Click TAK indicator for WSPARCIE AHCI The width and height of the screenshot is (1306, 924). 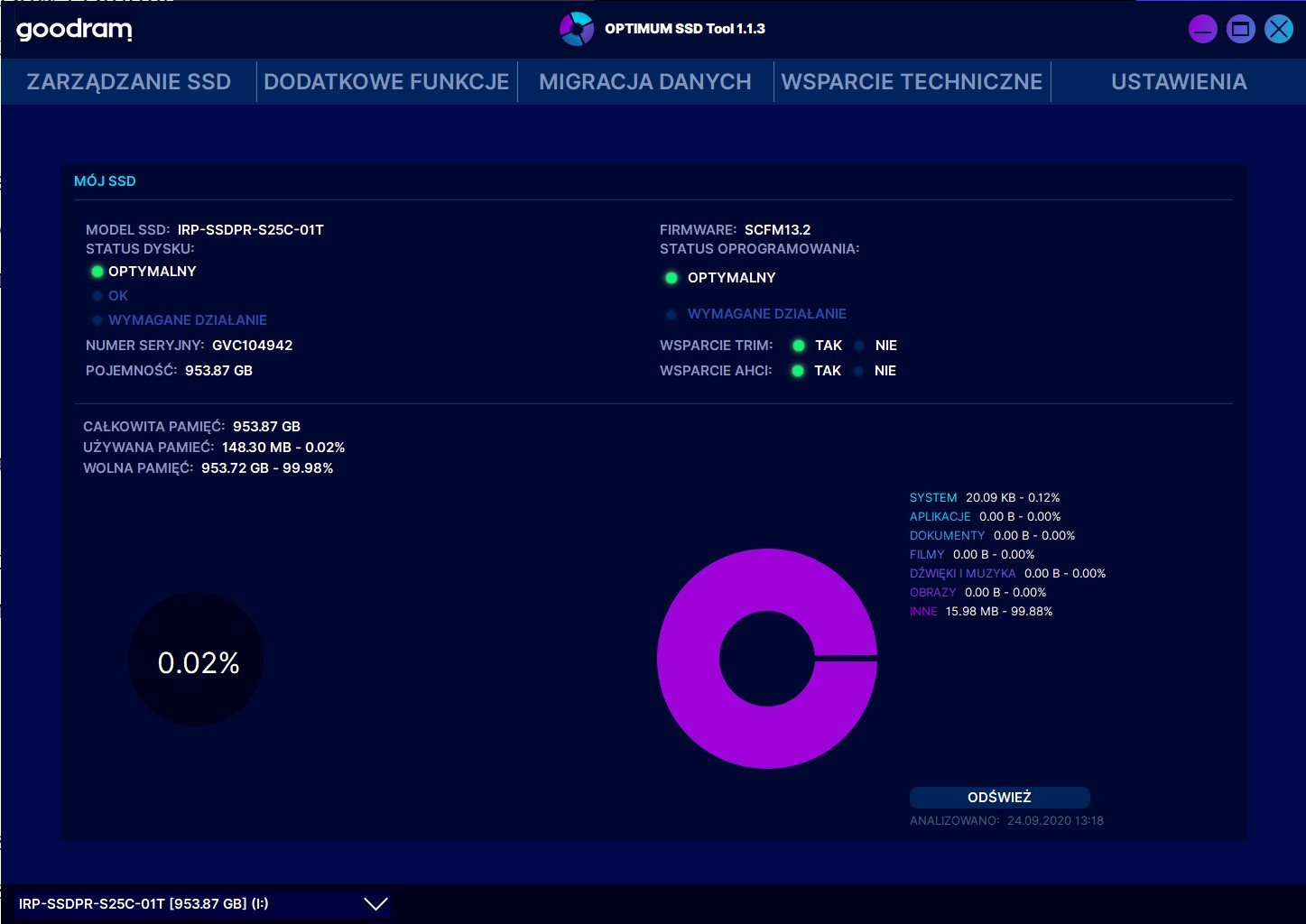pyautogui.click(x=797, y=371)
